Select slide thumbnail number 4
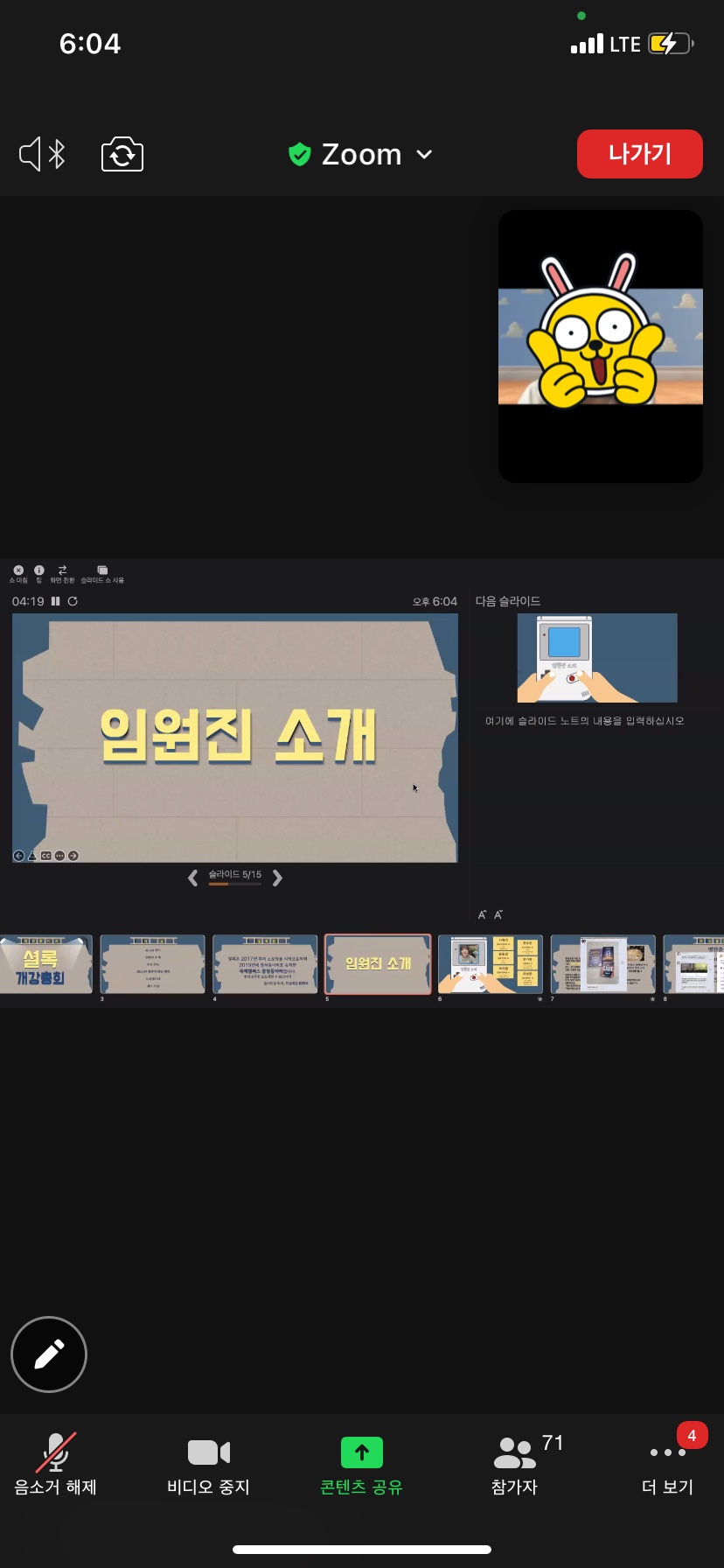The width and height of the screenshot is (724, 1568). click(x=265, y=964)
